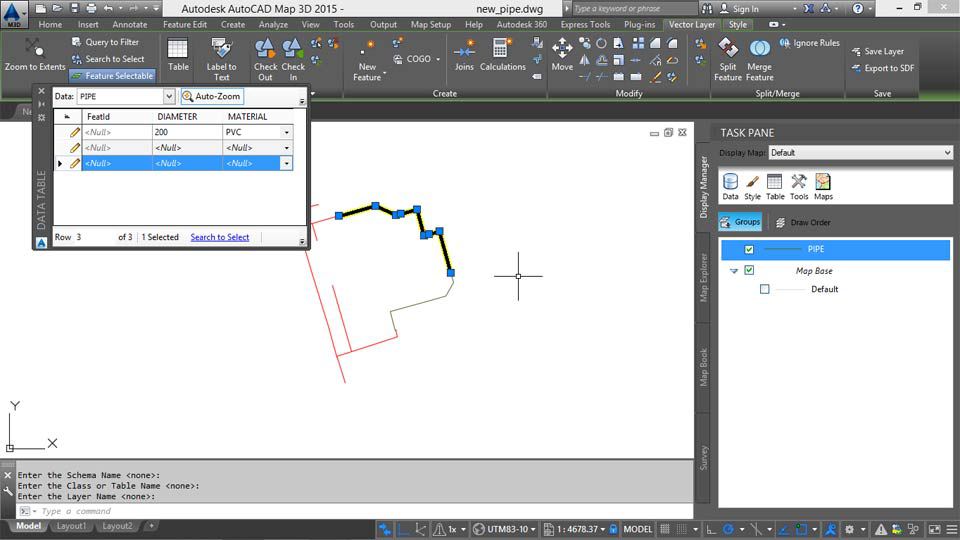The height and width of the screenshot is (540, 960).
Task: Toggle the Groups view button
Action: pyautogui.click(x=740, y=222)
